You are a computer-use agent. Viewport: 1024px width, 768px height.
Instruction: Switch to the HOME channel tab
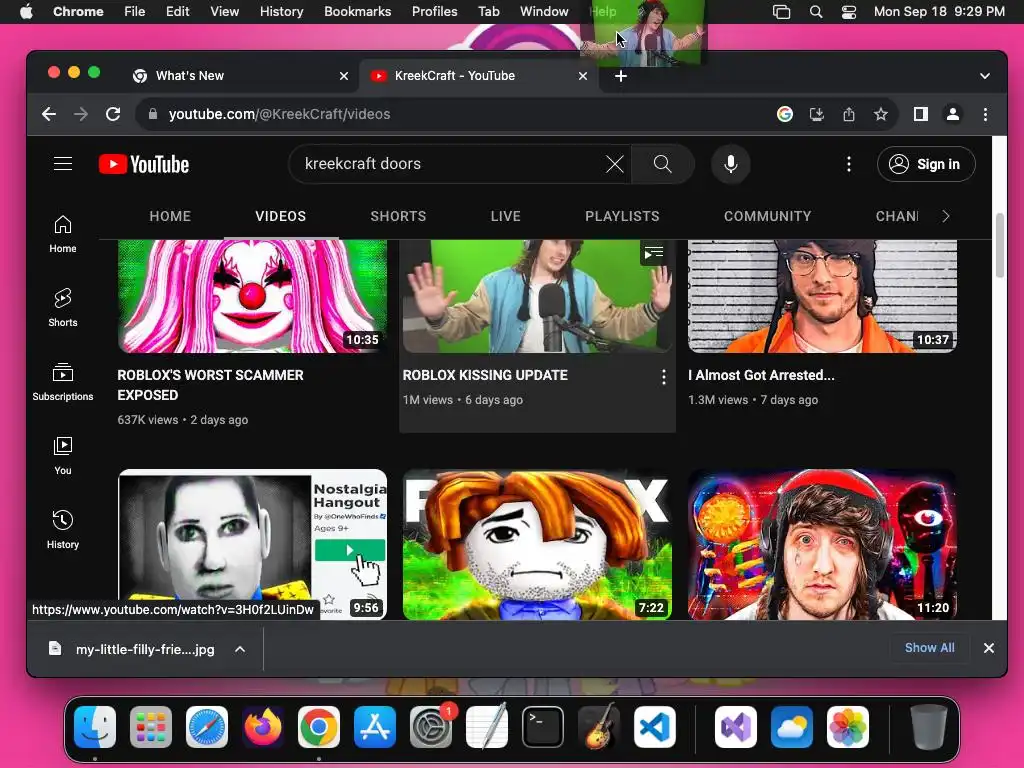tap(170, 216)
